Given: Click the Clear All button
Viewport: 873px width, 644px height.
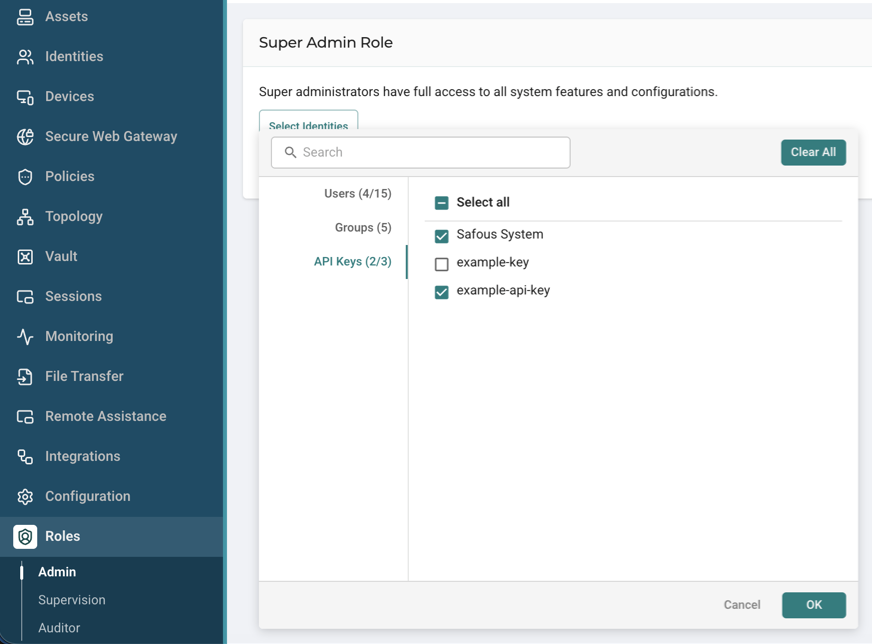Looking at the screenshot, I should (813, 153).
